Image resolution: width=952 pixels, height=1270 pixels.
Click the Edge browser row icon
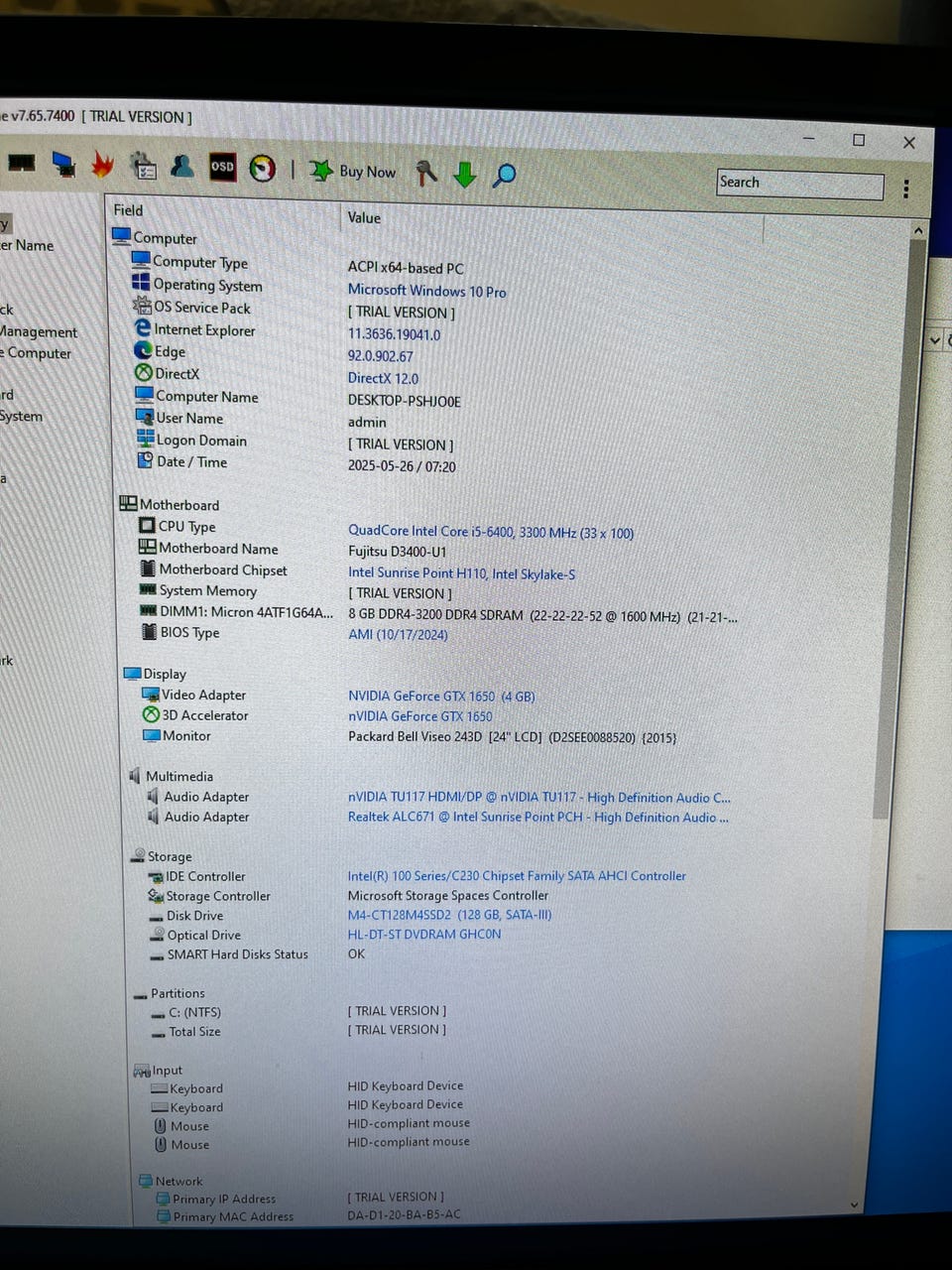click(143, 350)
